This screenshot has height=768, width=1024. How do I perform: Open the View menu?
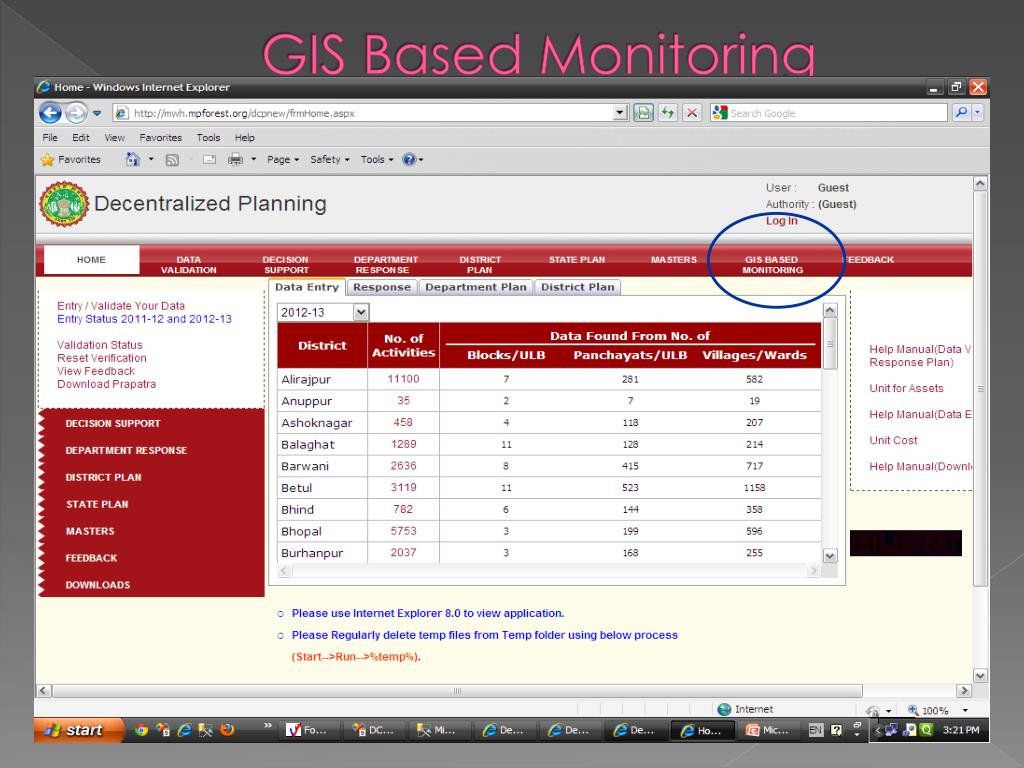point(114,138)
